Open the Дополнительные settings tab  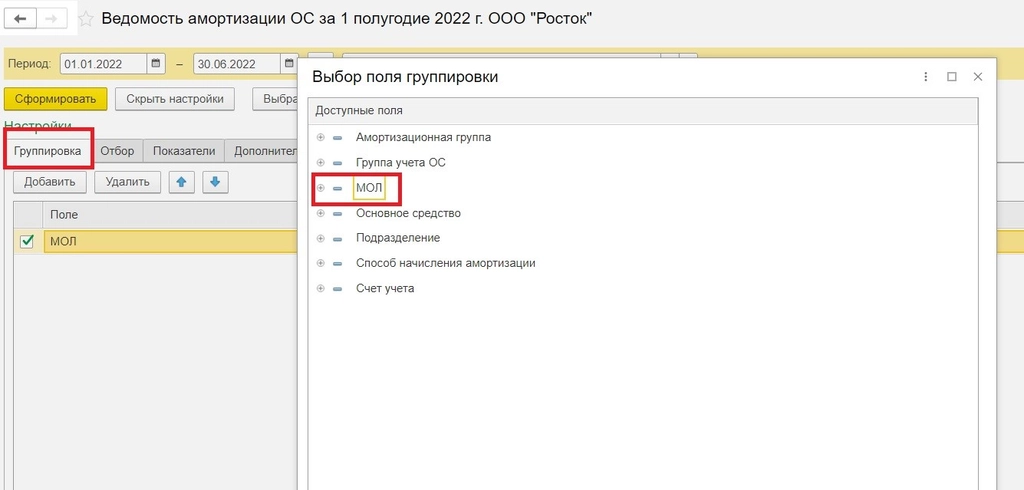pyautogui.click(x=262, y=151)
